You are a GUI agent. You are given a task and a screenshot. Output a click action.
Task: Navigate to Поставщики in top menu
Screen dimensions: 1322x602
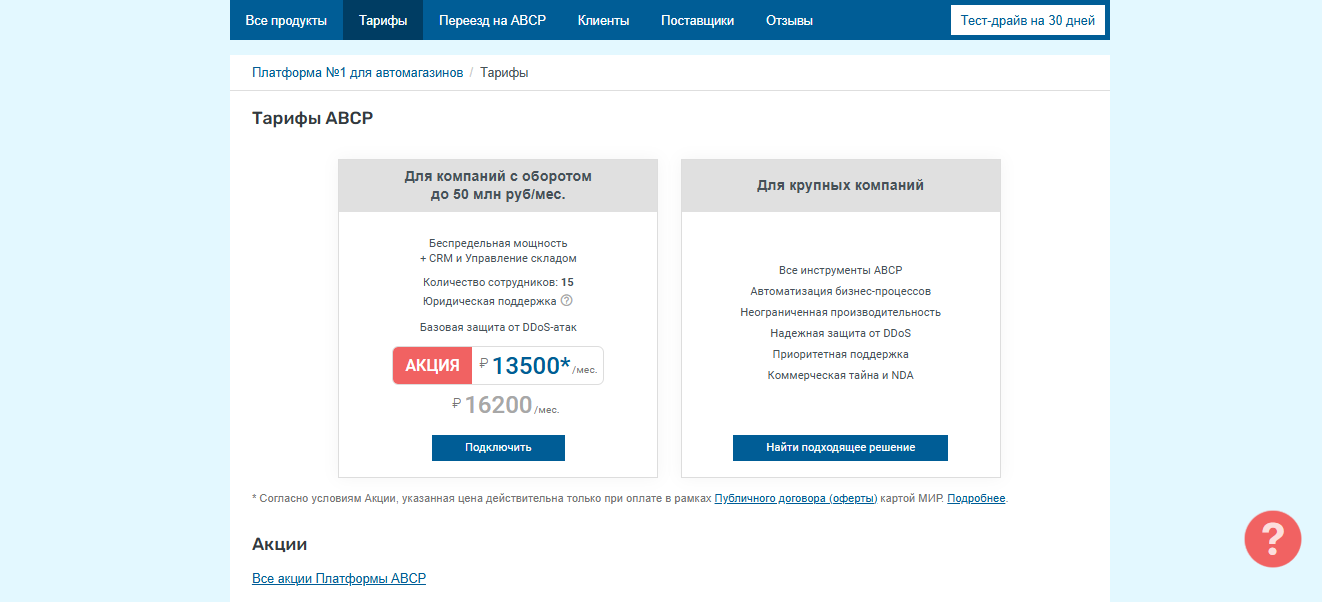pos(698,20)
